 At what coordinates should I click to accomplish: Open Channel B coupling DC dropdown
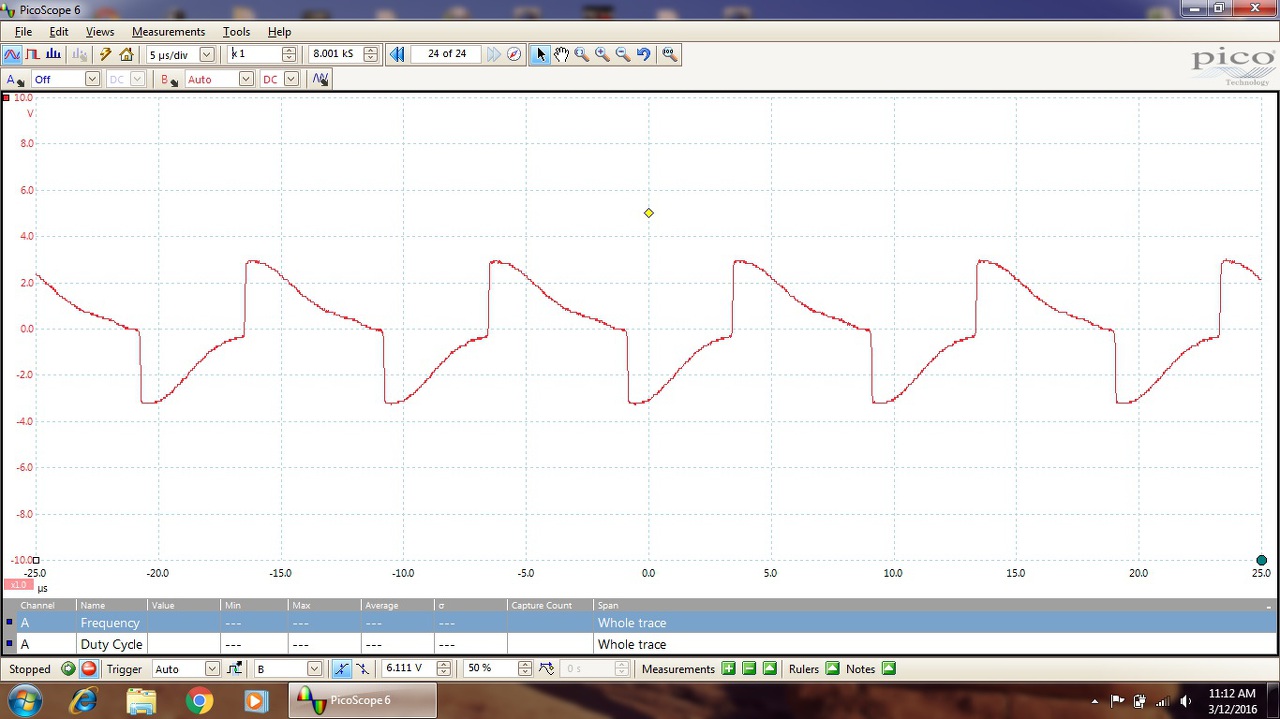291,79
